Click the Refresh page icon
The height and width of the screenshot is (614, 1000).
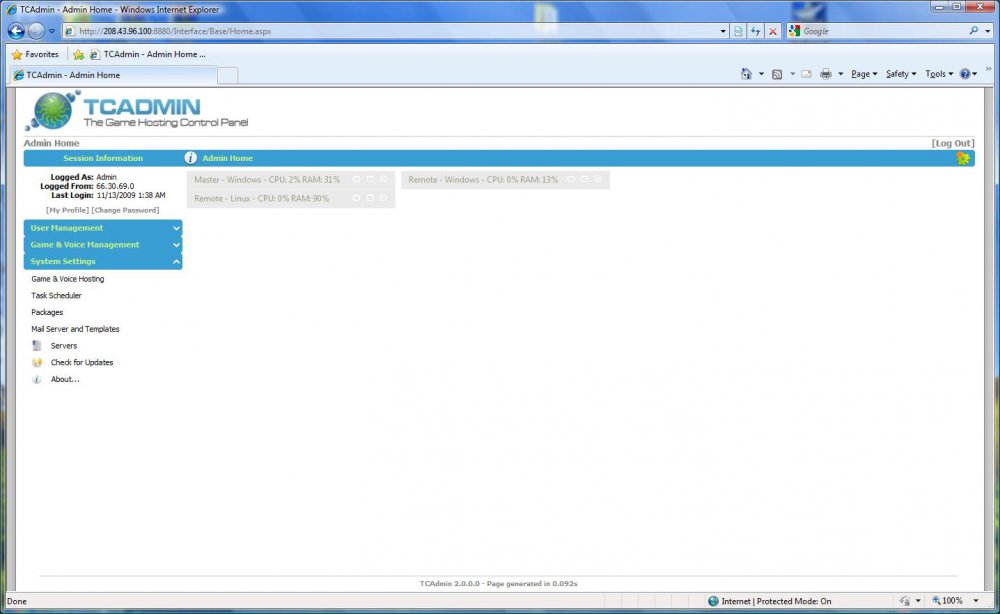tap(755, 31)
